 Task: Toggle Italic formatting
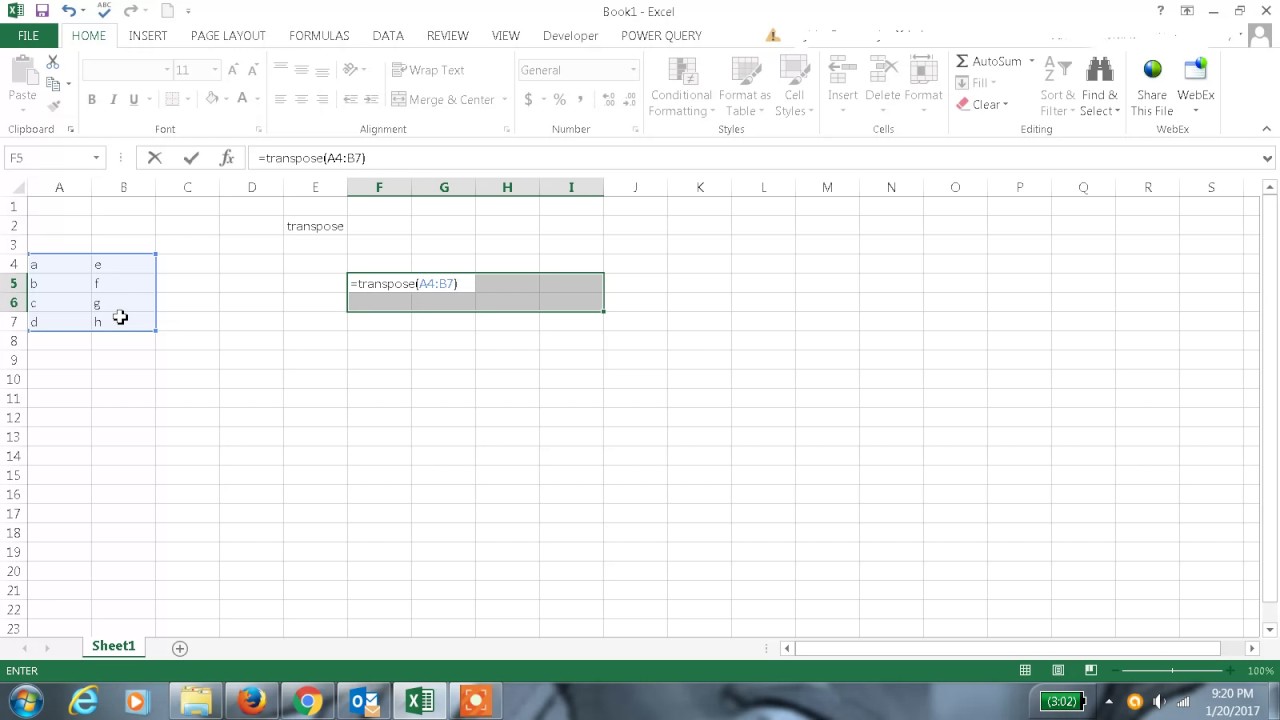113,99
